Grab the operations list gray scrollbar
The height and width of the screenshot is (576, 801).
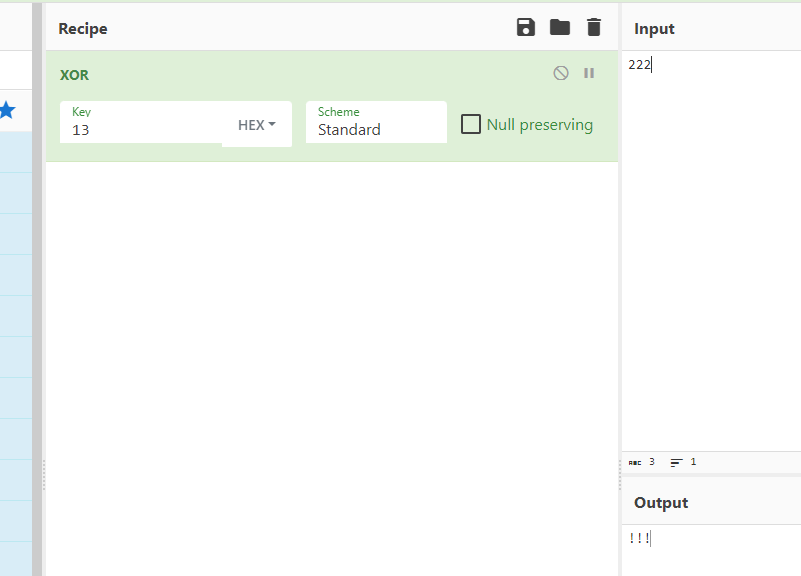(x=37, y=289)
